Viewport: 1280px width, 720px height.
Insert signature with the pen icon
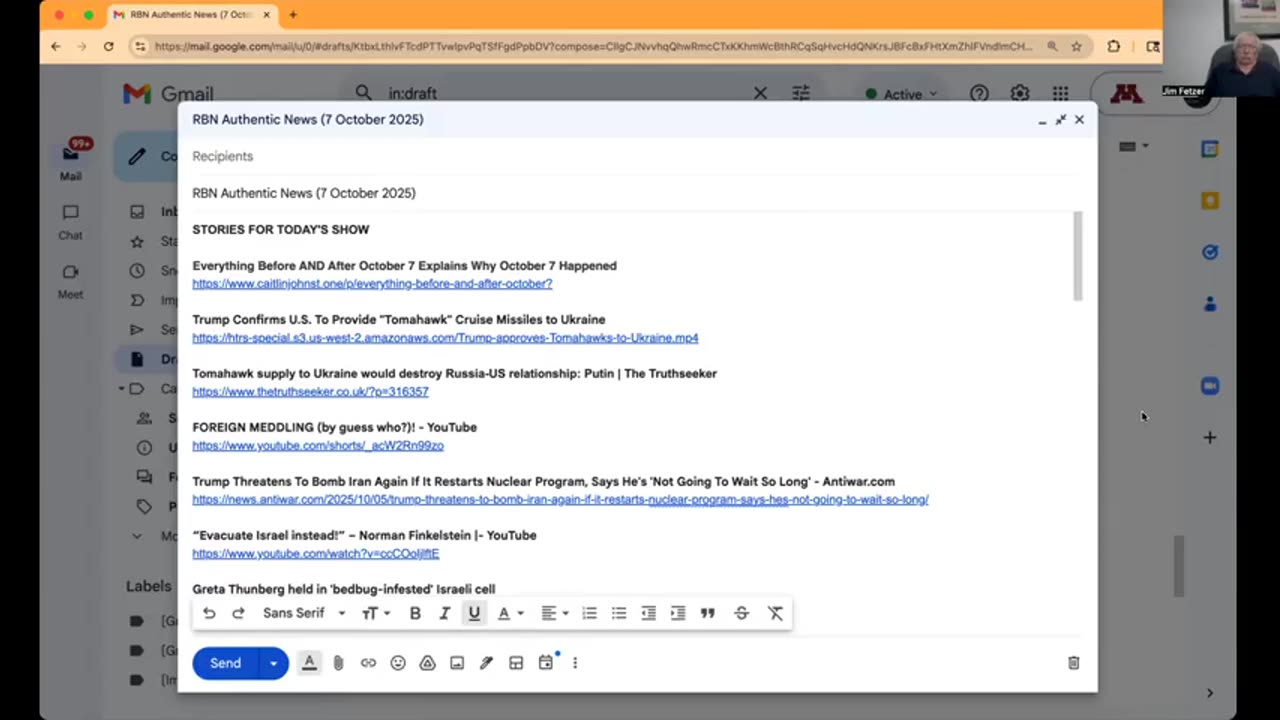point(486,663)
